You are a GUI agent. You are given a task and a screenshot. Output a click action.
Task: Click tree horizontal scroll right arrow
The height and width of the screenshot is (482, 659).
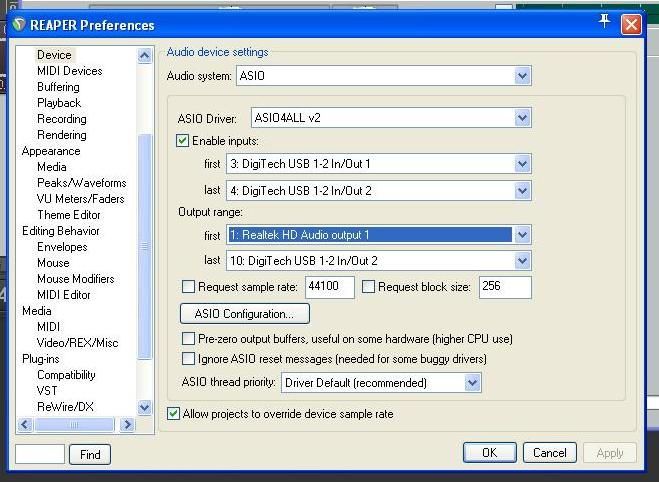pos(127,424)
